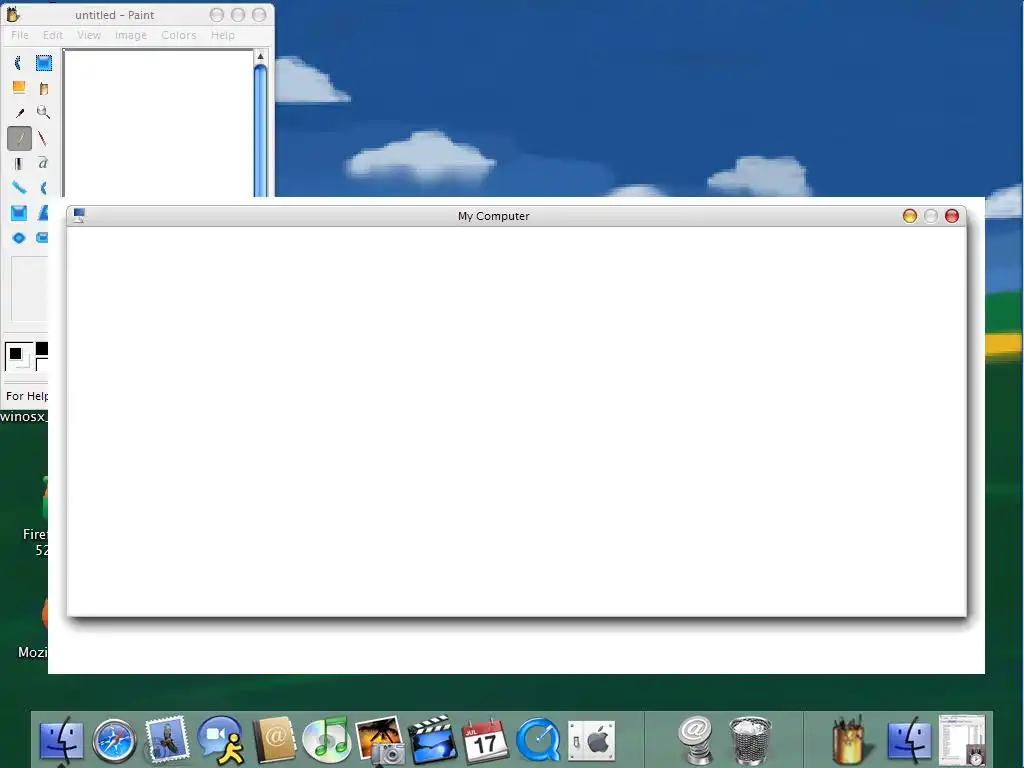Minimize the My Computer window with yellow button

coord(910,216)
